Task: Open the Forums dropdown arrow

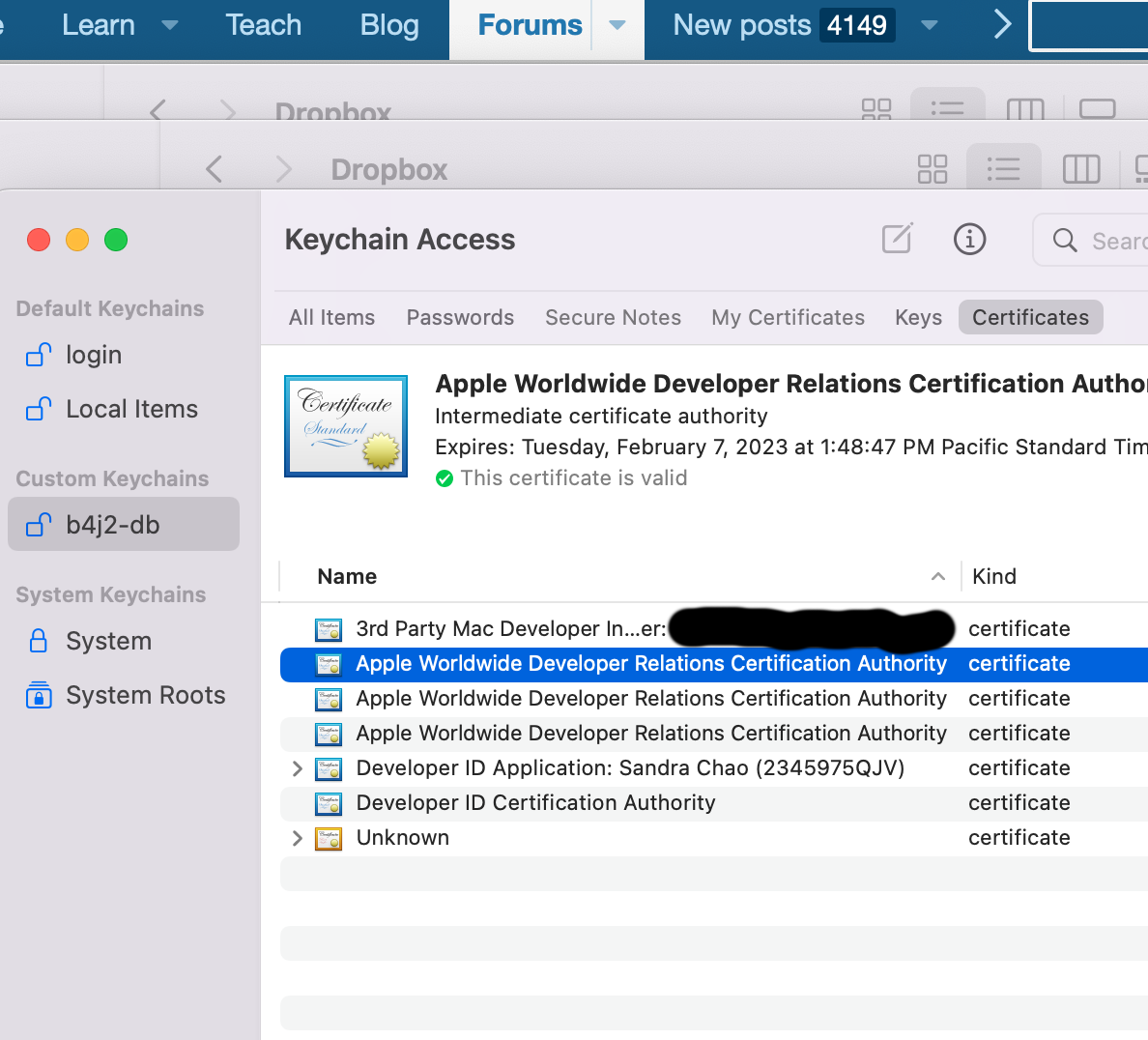Action: point(617,25)
